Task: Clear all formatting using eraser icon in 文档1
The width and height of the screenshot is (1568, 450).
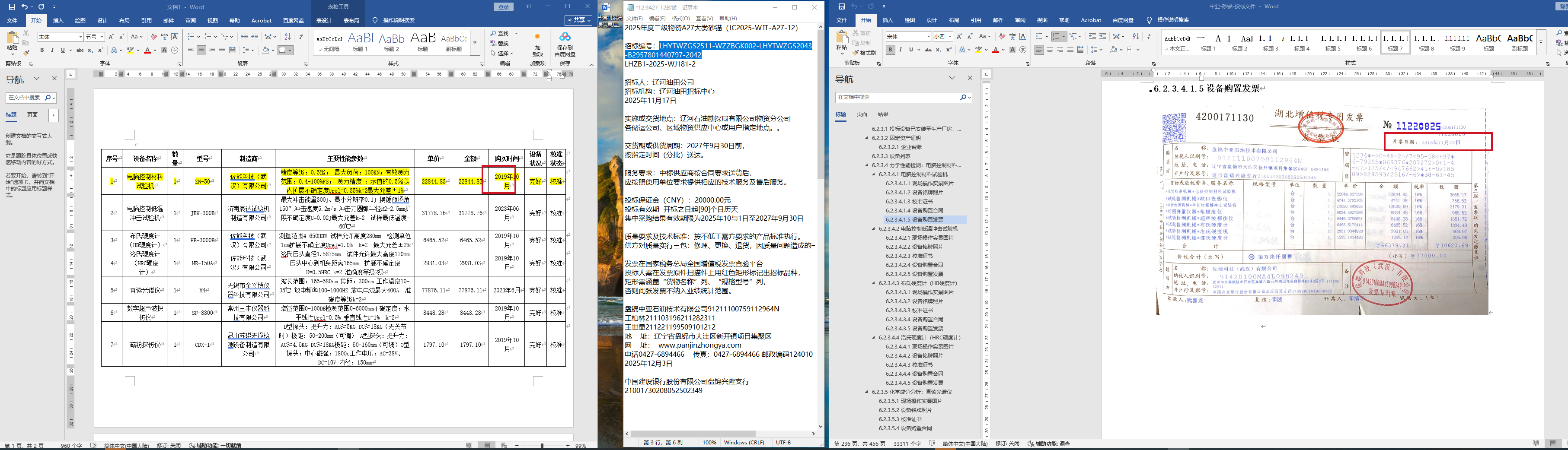Action: 154,37
